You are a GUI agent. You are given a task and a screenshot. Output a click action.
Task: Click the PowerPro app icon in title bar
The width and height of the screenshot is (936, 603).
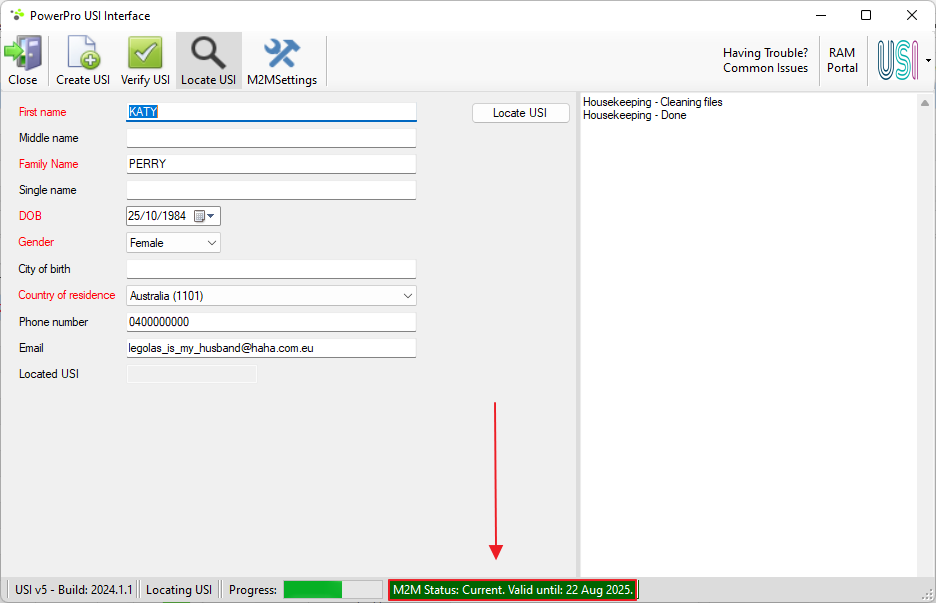point(17,16)
